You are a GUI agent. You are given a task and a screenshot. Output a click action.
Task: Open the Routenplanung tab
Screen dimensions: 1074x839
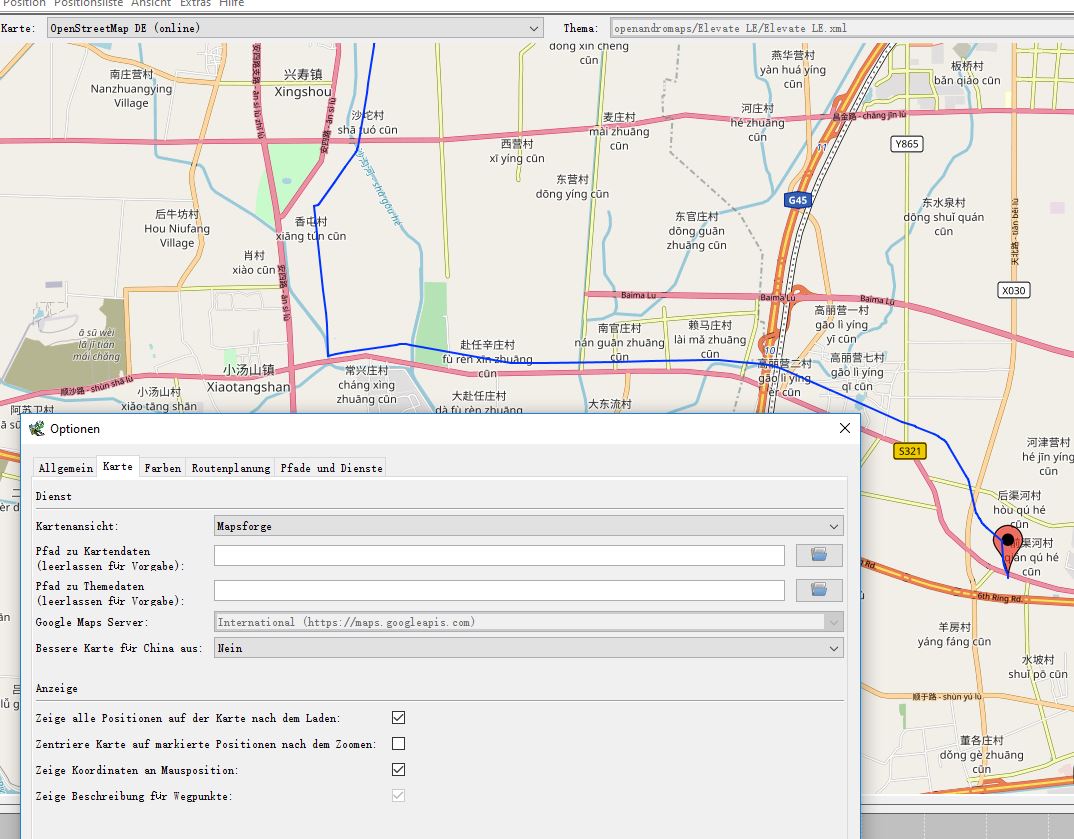click(231, 468)
